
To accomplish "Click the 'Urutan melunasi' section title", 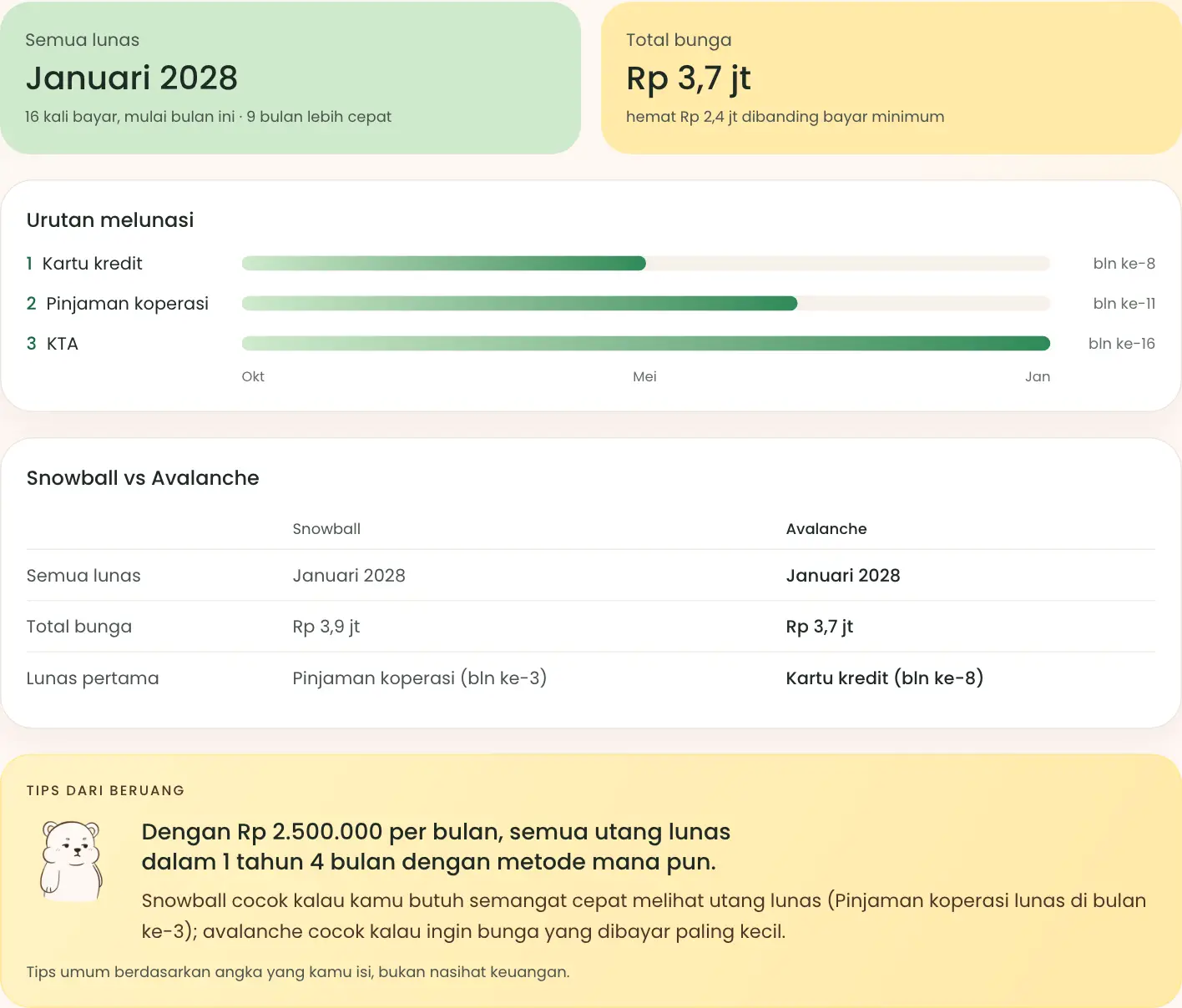I will pos(110,220).
